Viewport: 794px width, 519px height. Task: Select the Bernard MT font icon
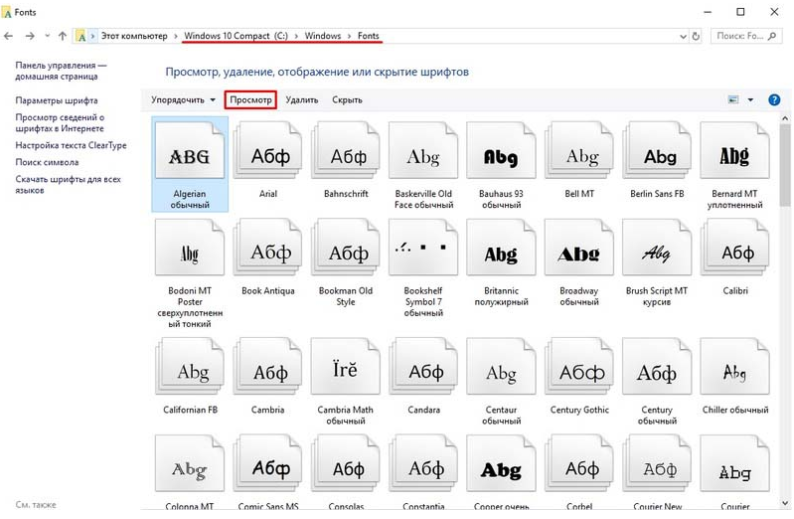click(x=735, y=150)
